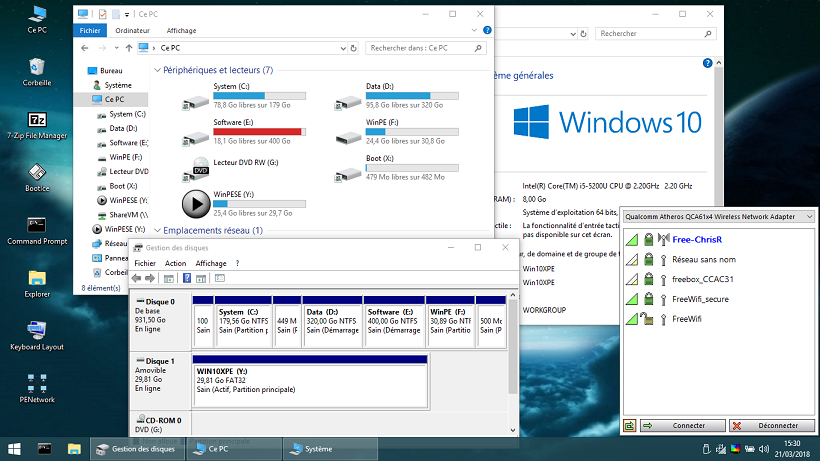Collapse the Périphériques et lecteurs section

click(157, 71)
